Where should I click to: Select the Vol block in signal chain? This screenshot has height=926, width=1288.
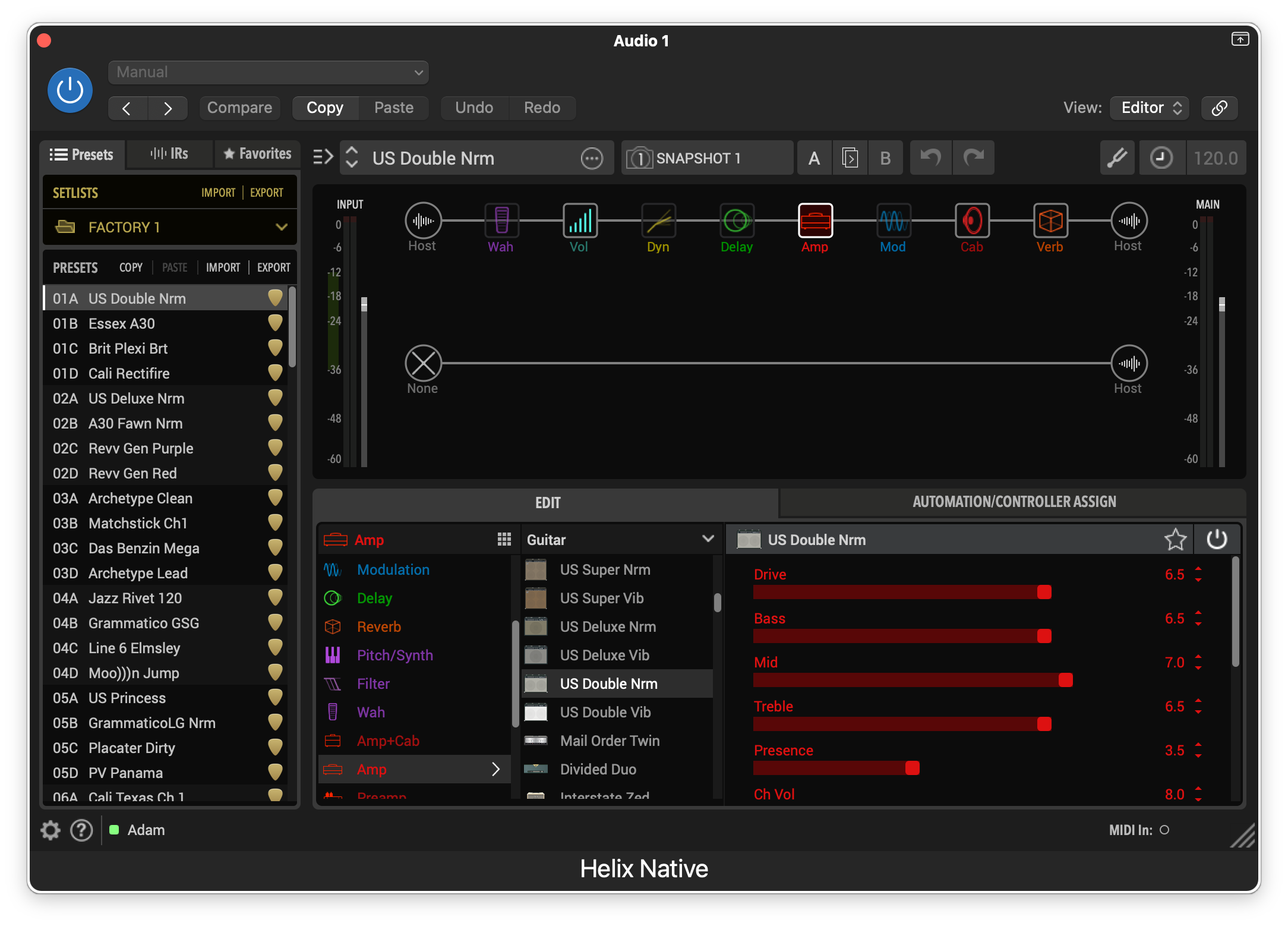pos(580,221)
